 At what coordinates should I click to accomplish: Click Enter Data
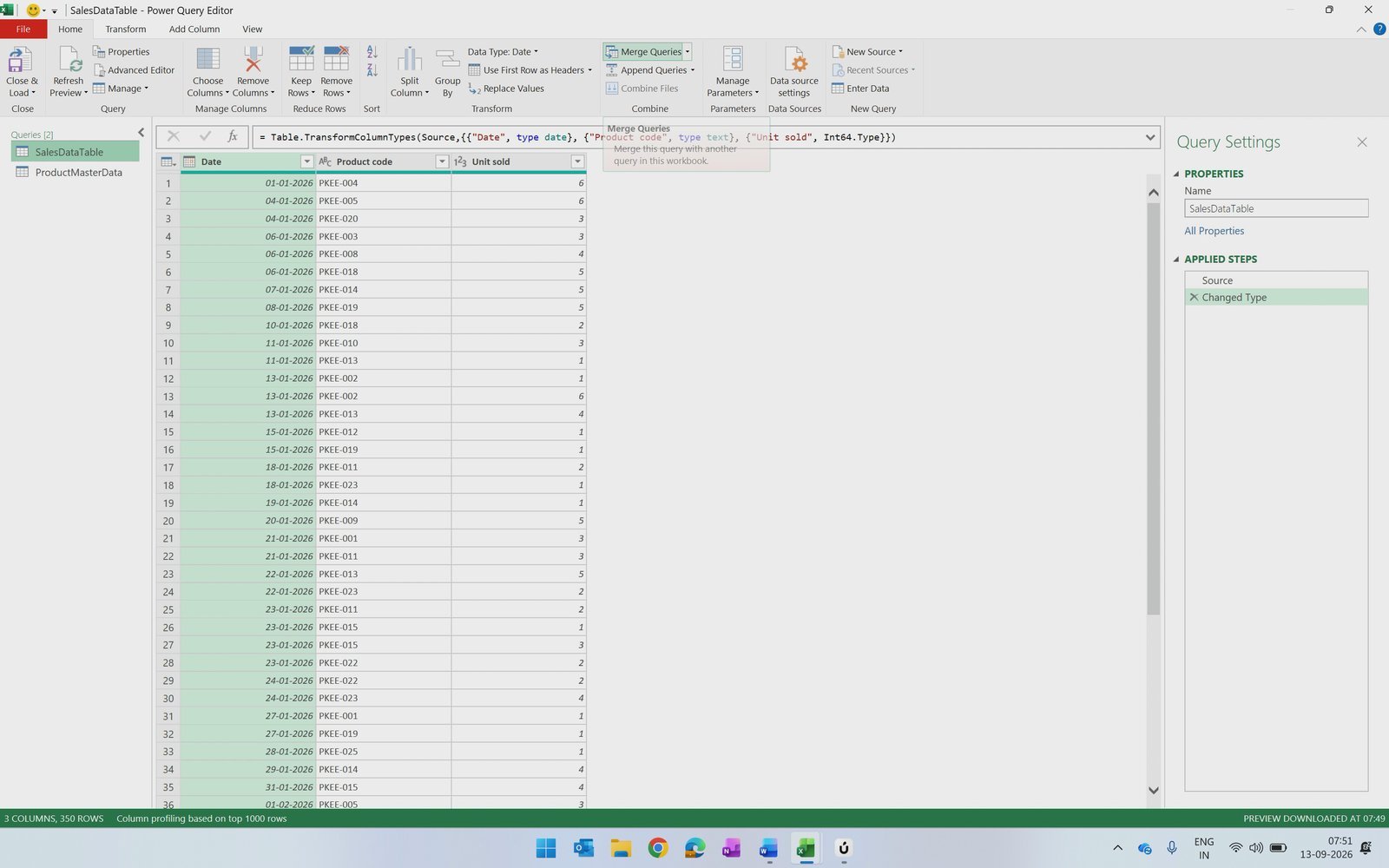[x=860, y=89]
